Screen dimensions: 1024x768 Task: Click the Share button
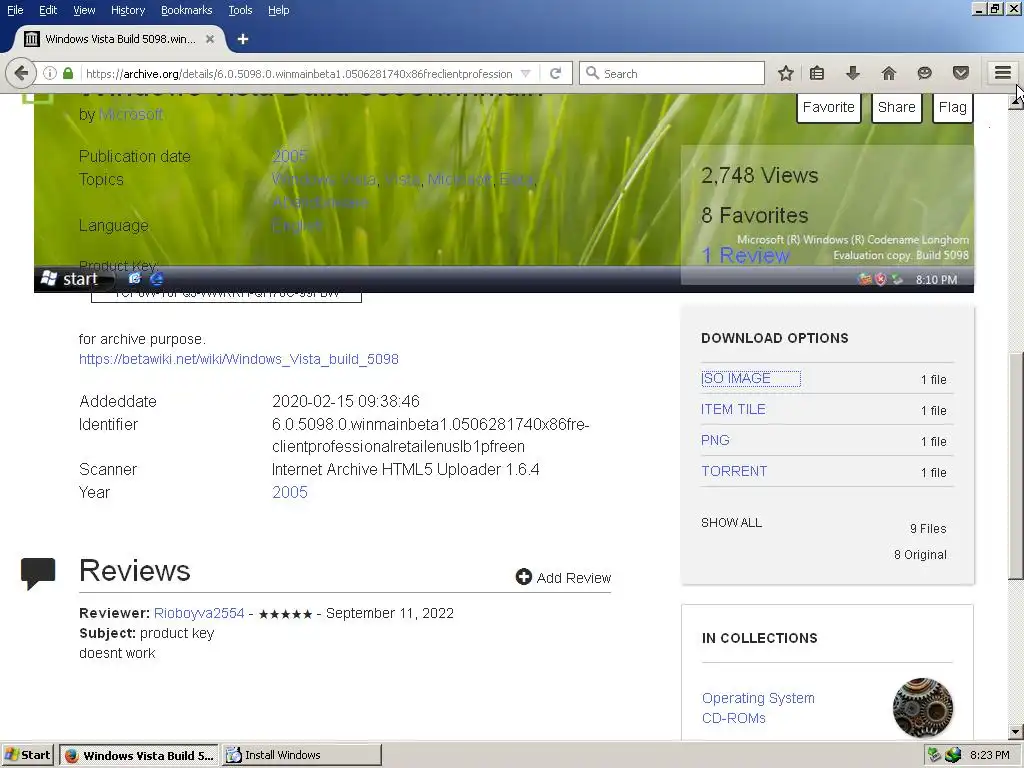[897, 107]
